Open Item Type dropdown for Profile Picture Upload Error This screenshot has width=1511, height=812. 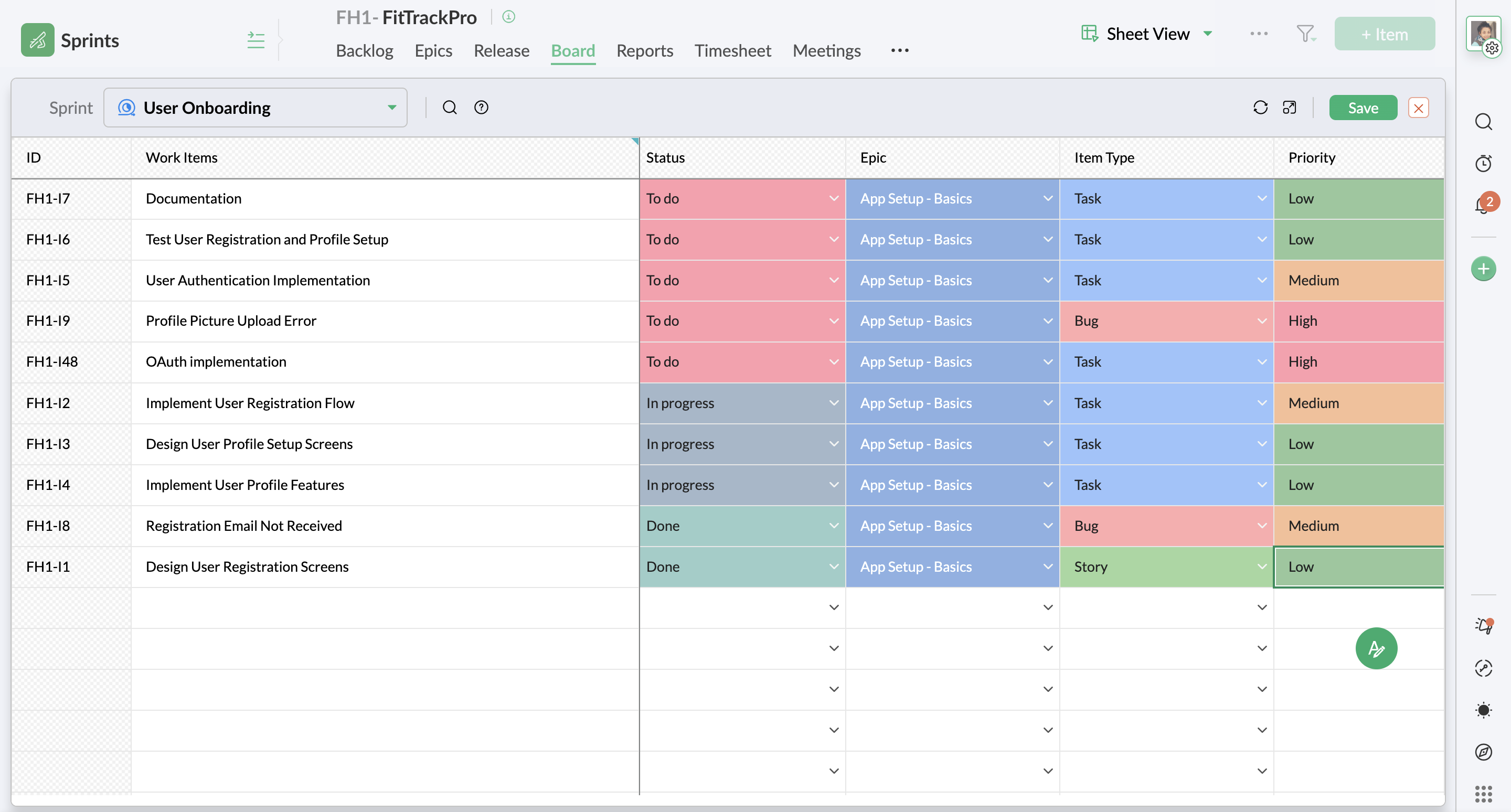click(1261, 320)
